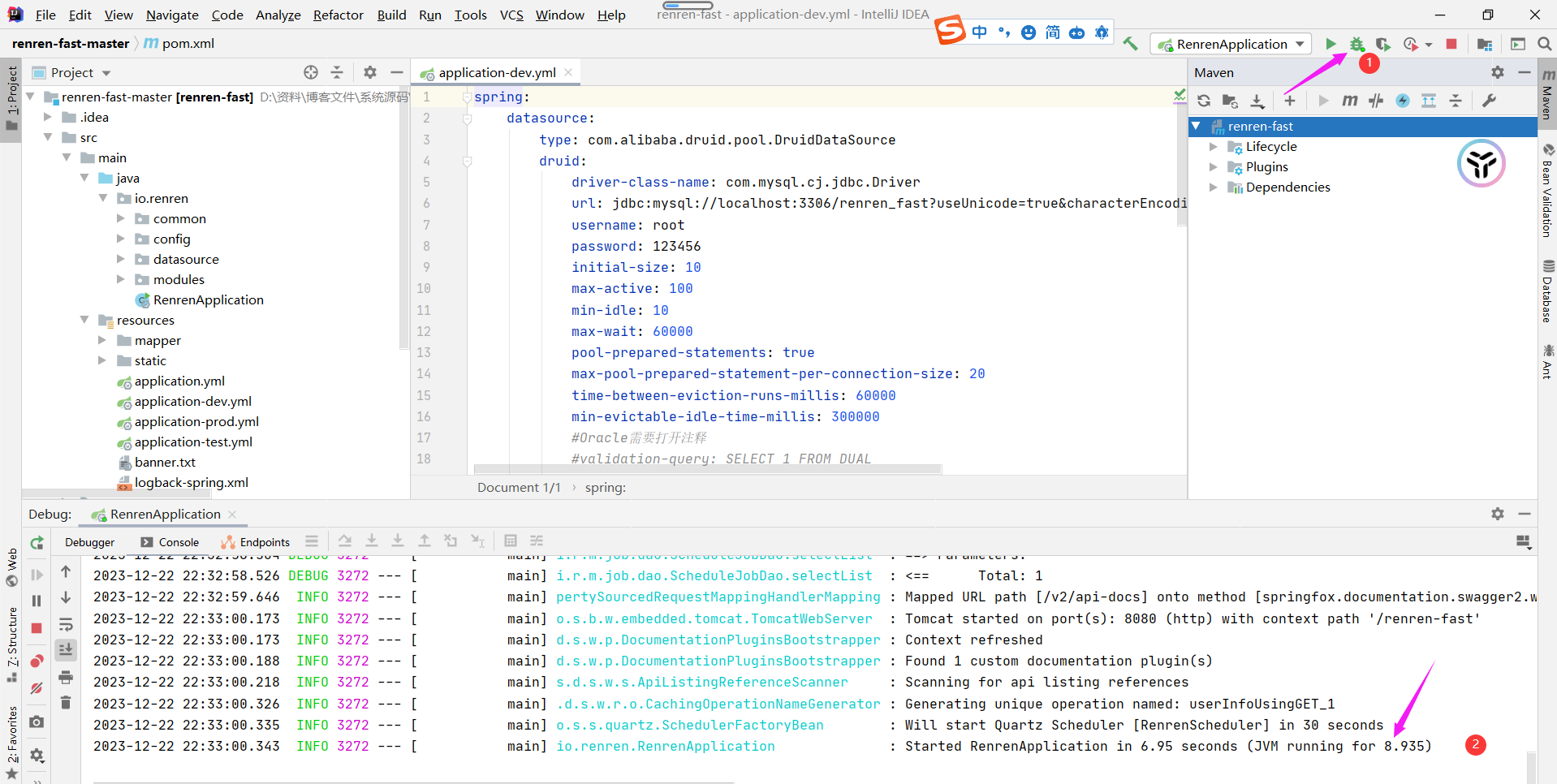Execute Maven goal with the m icon
The height and width of the screenshot is (784, 1557).
click(1349, 101)
